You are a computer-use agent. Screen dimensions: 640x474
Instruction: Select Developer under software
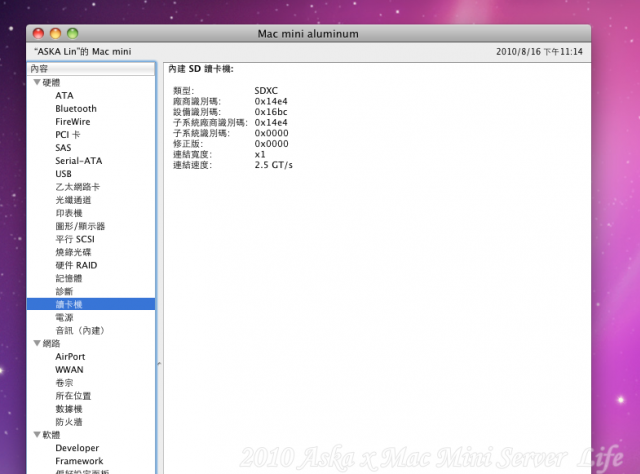pos(77,448)
